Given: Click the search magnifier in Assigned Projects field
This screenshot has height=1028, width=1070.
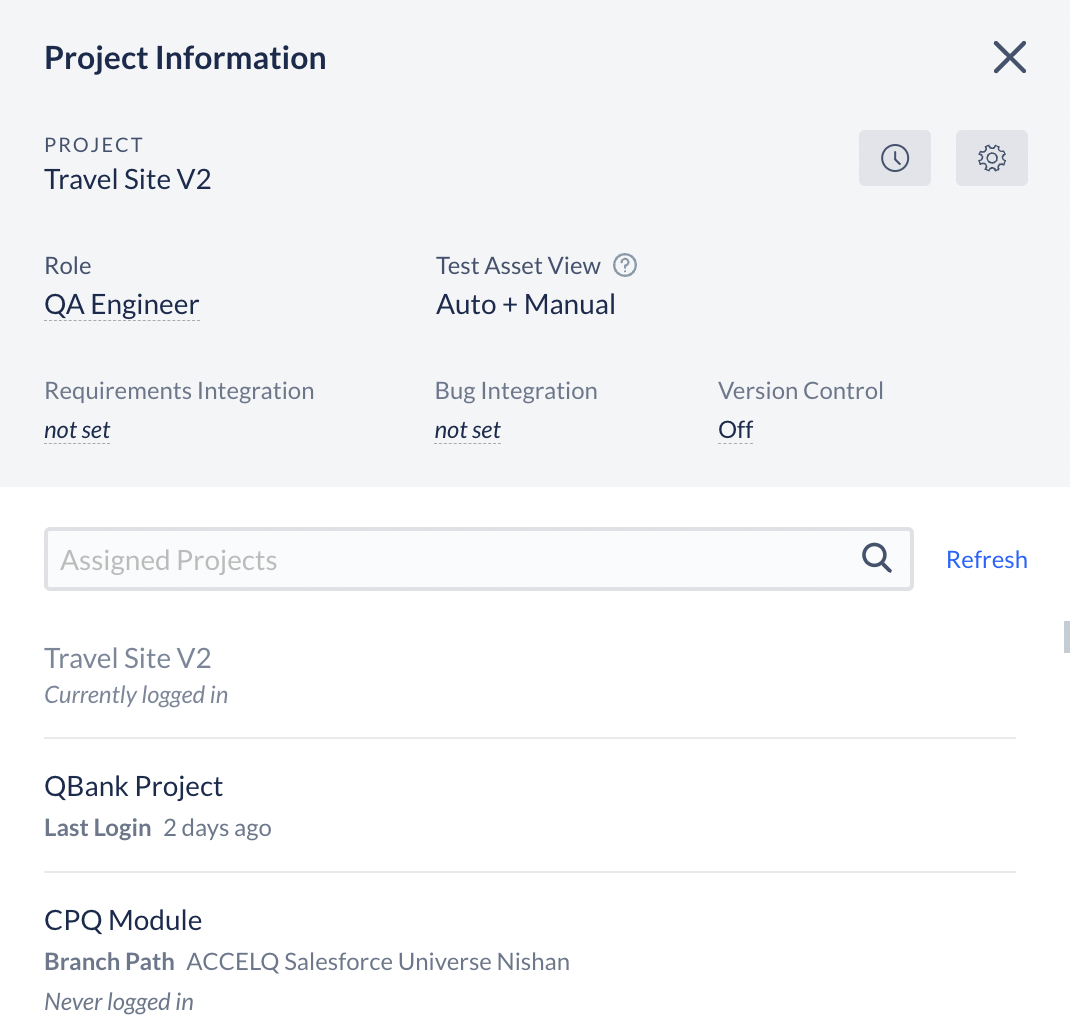Looking at the screenshot, I should coord(877,558).
